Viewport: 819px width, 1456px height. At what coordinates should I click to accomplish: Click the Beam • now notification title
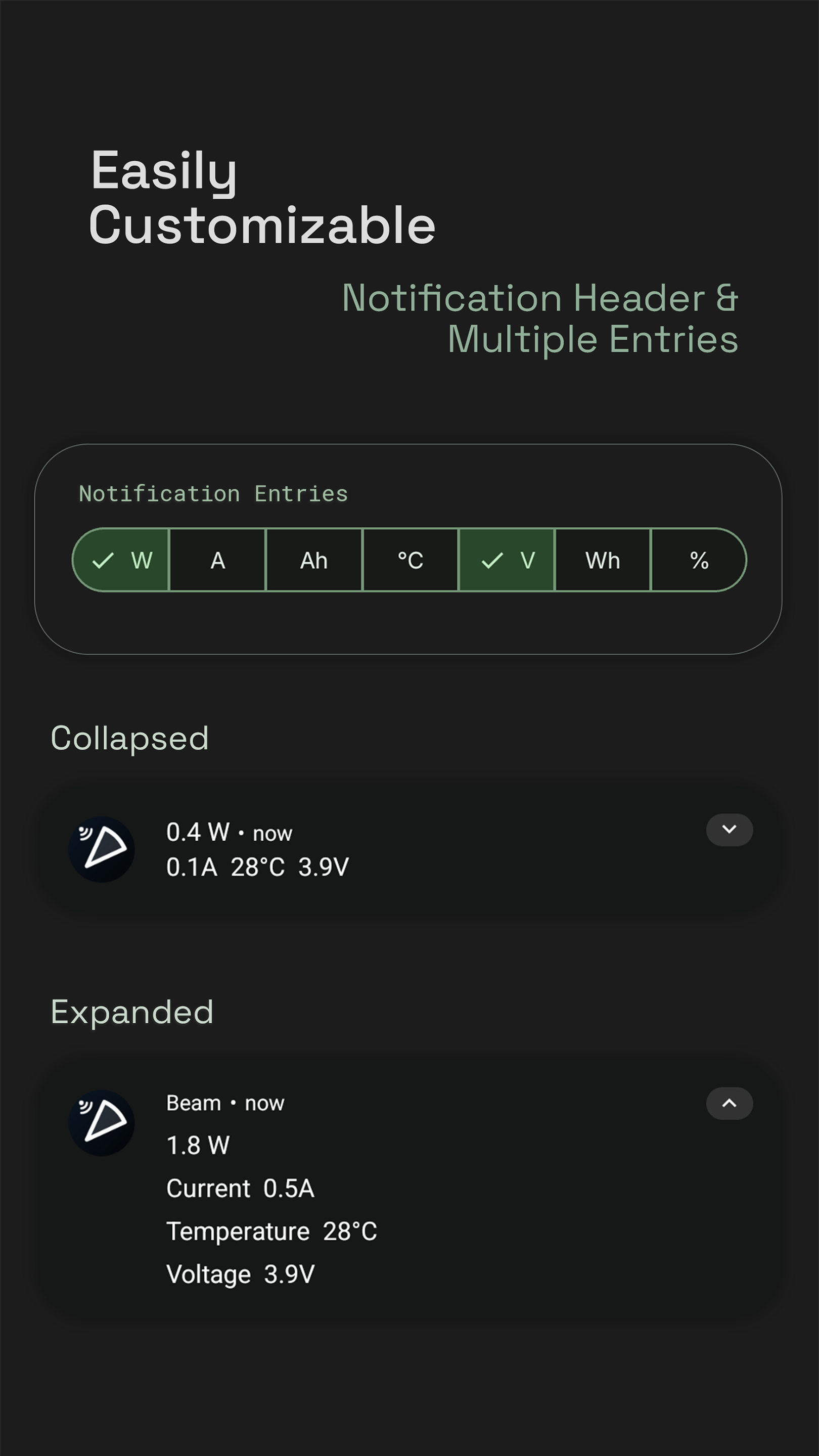pos(225,1103)
